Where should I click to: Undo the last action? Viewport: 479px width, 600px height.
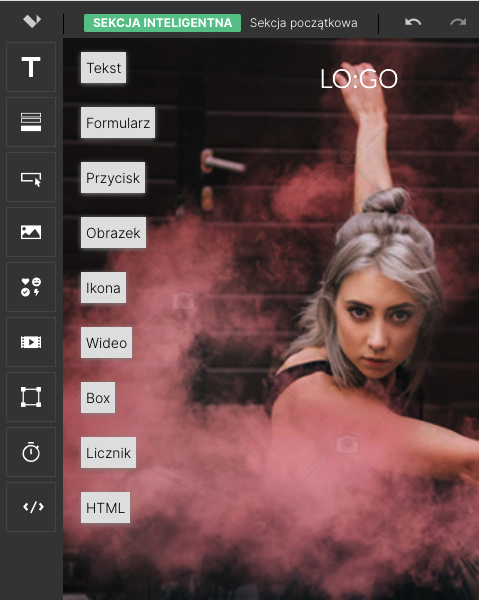tap(413, 22)
